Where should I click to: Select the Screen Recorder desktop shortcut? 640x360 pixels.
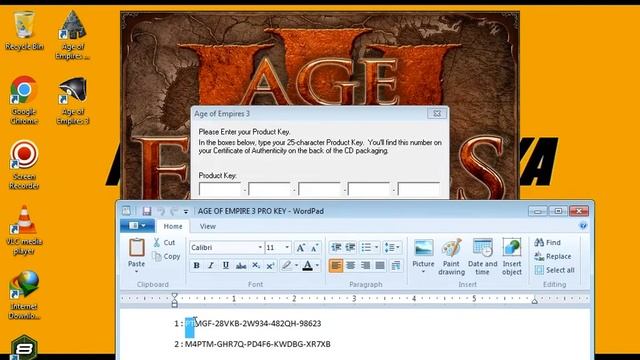24,165
